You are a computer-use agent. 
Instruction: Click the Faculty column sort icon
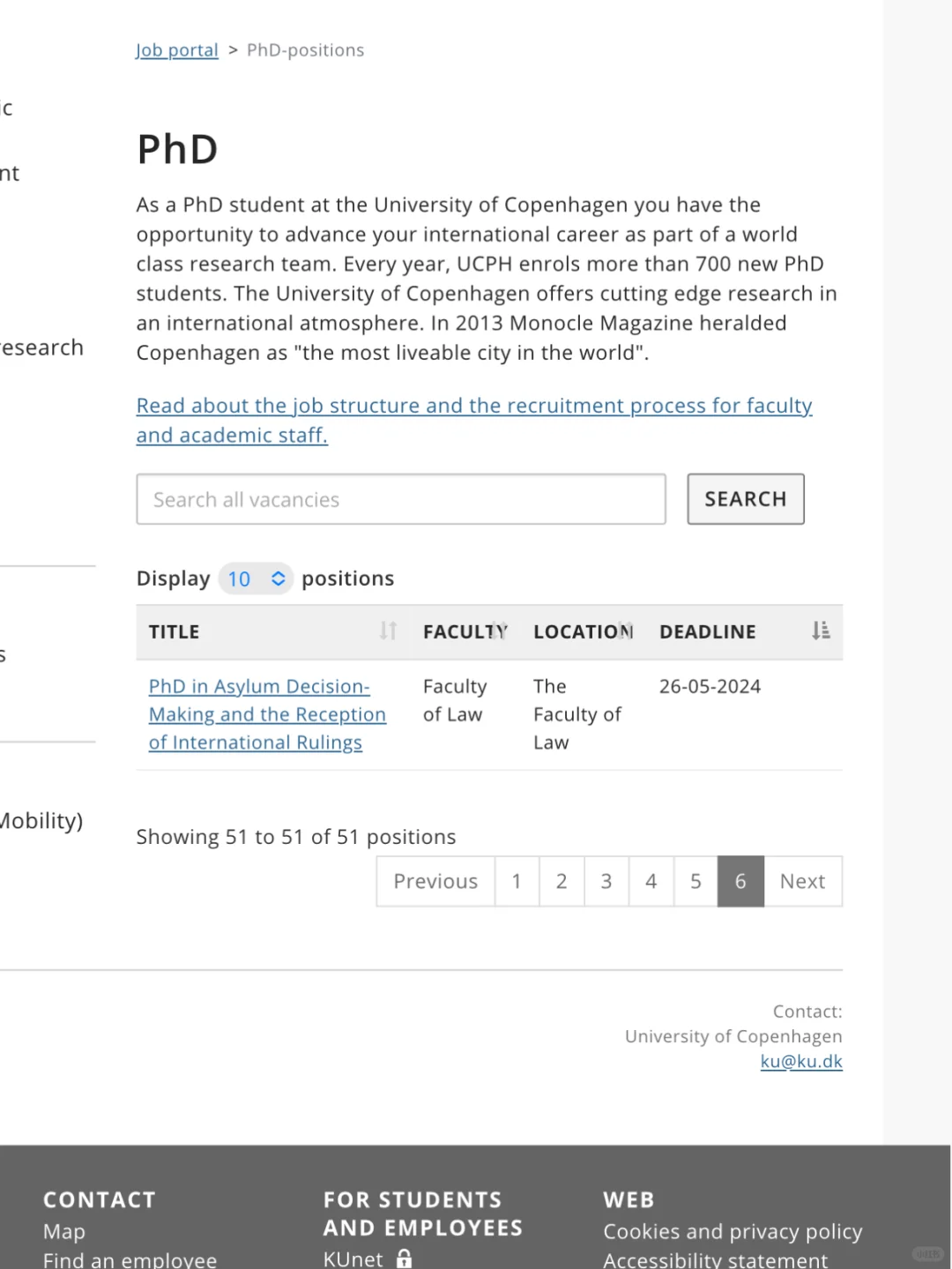[x=498, y=631]
